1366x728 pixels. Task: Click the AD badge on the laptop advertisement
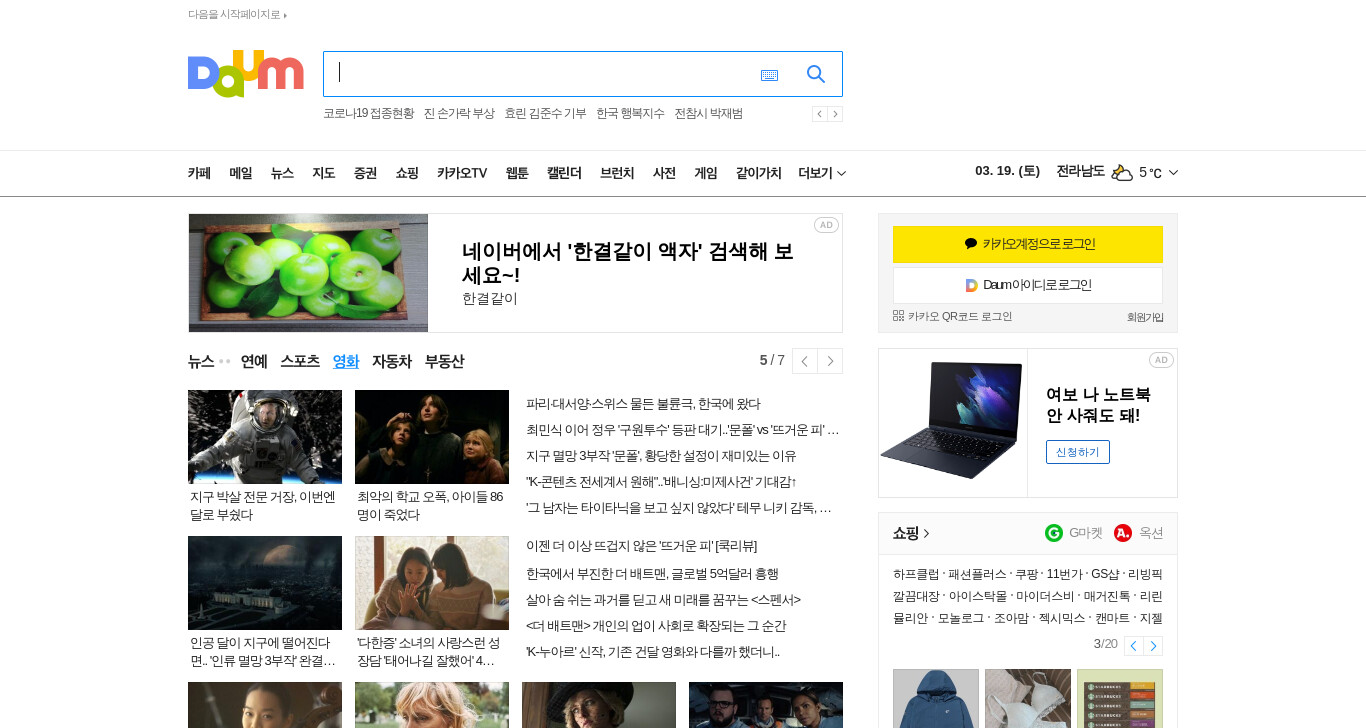tap(1161, 360)
